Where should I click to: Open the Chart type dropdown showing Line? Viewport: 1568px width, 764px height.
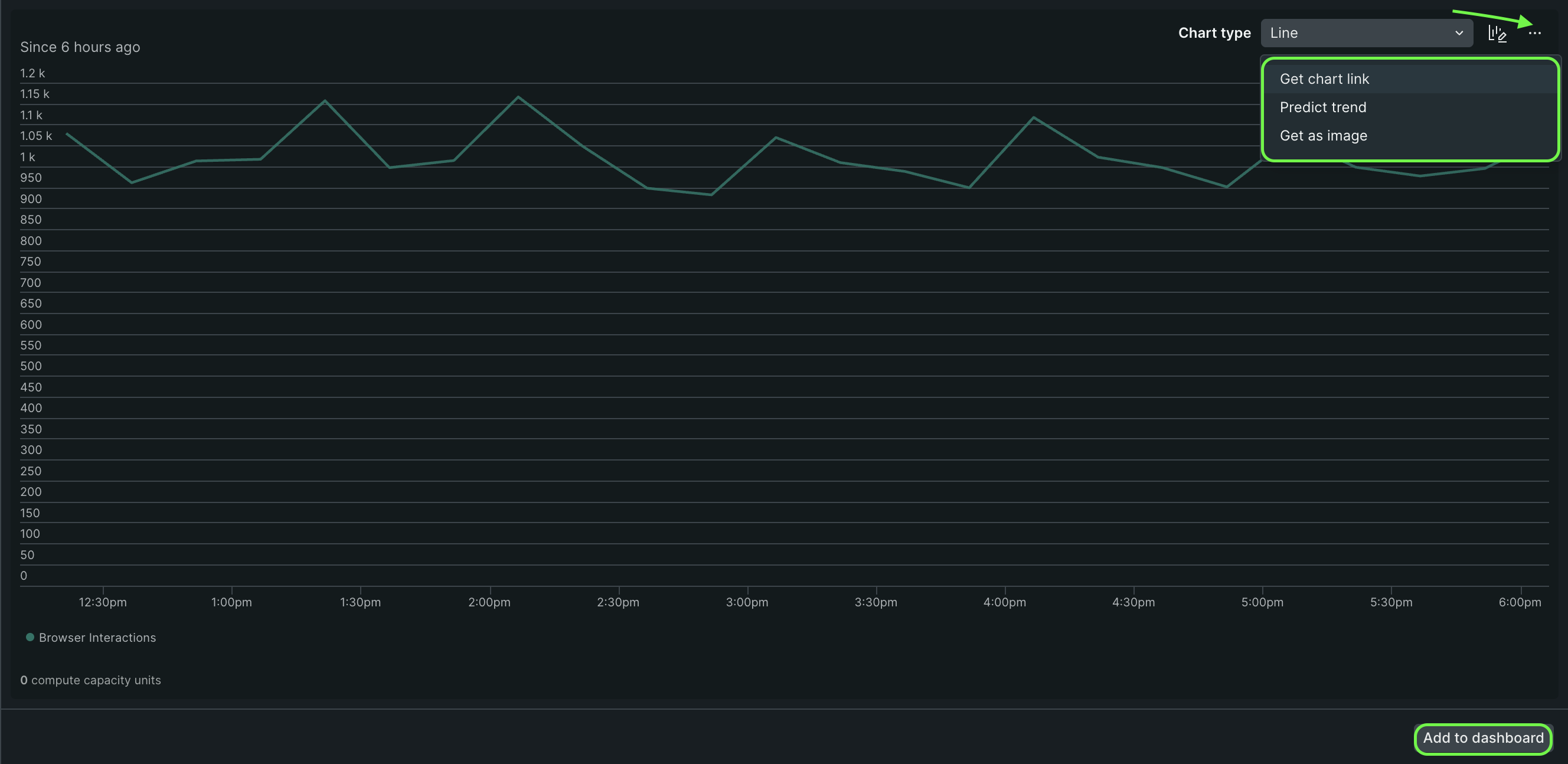point(1367,33)
